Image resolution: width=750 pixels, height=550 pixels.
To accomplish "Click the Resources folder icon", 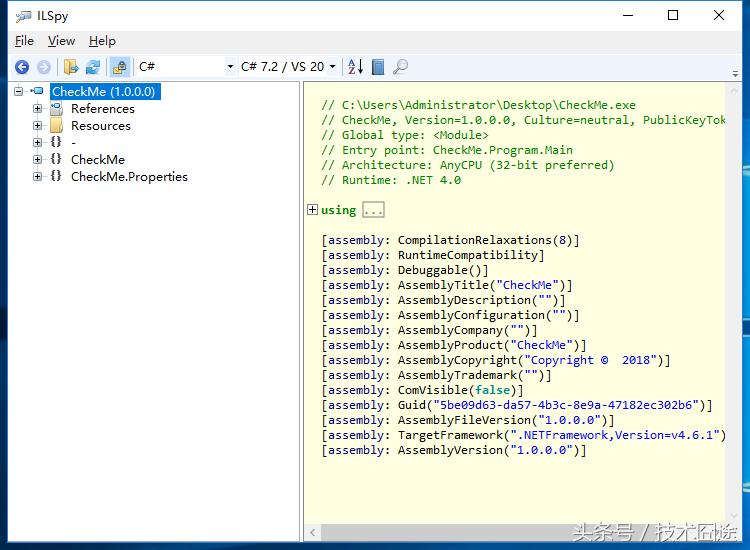I will [x=56, y=126].
